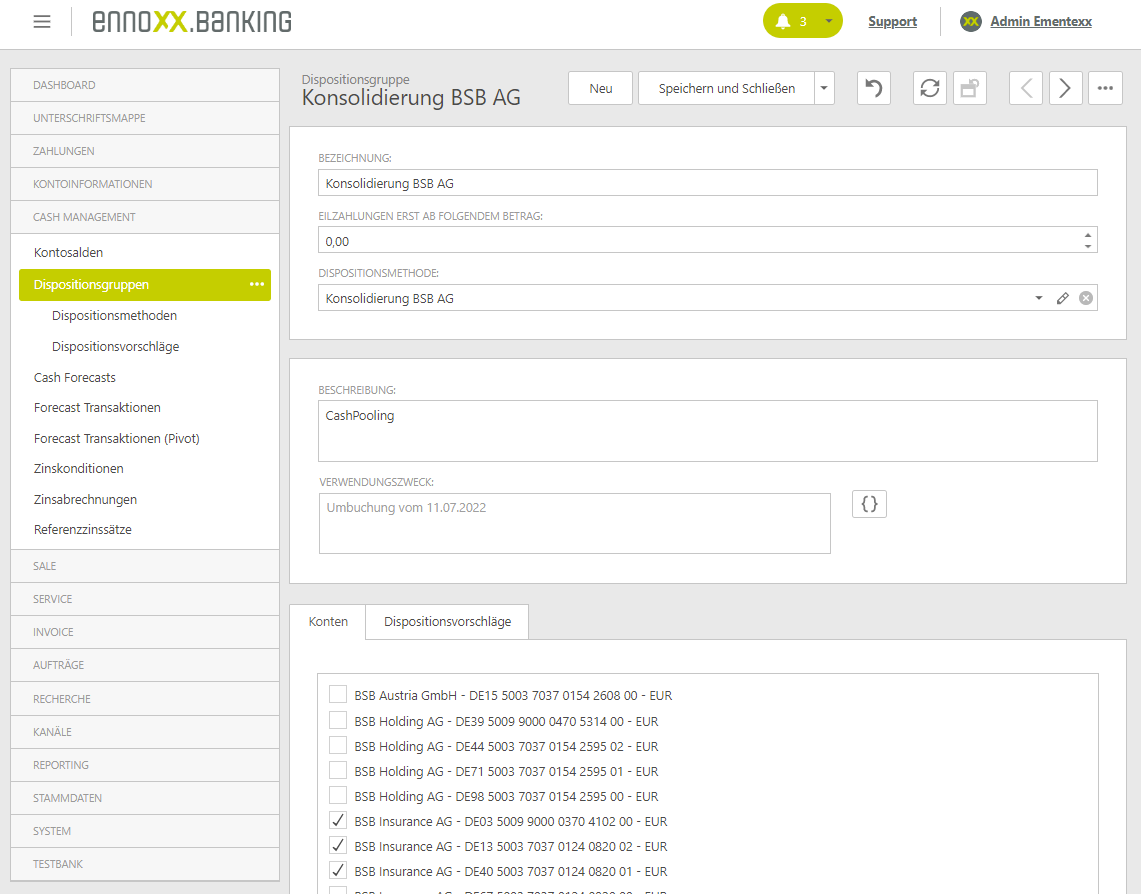Click the refresh record icon

930,88
